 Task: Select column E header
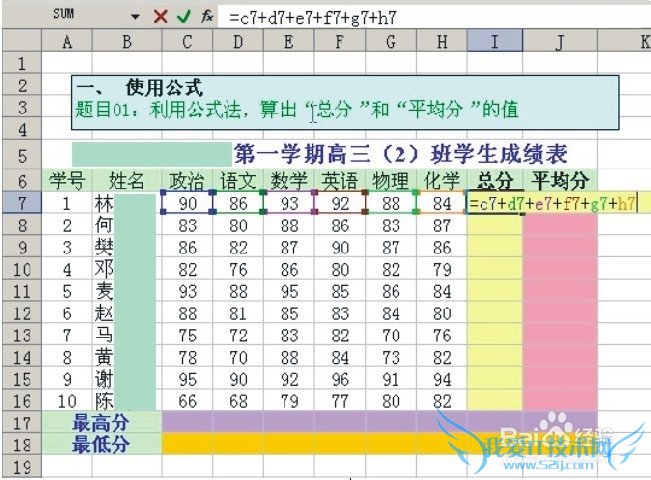pyautogui.click(x=289, y=41)
